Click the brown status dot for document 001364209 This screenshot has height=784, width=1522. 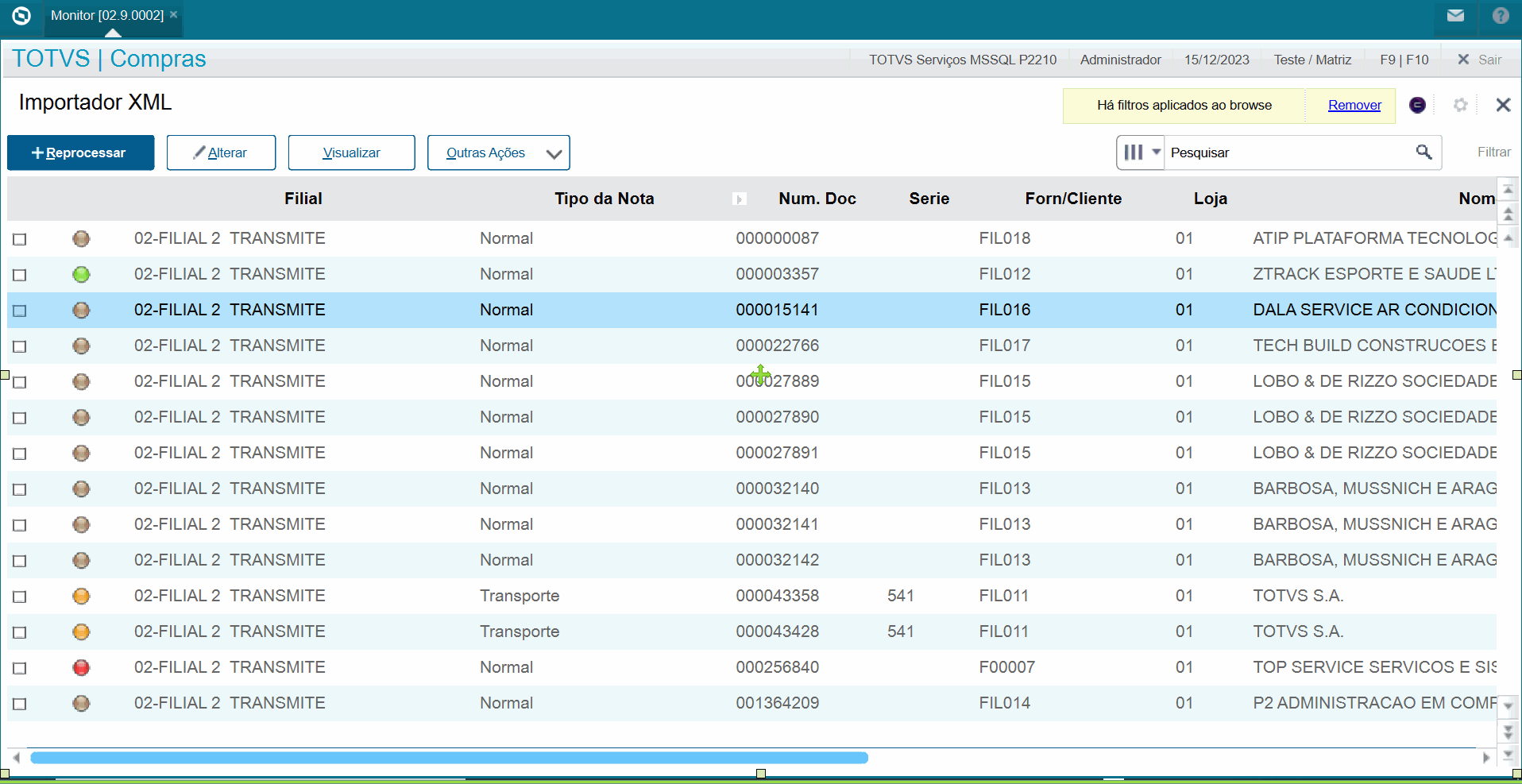(x=81, y=703)
